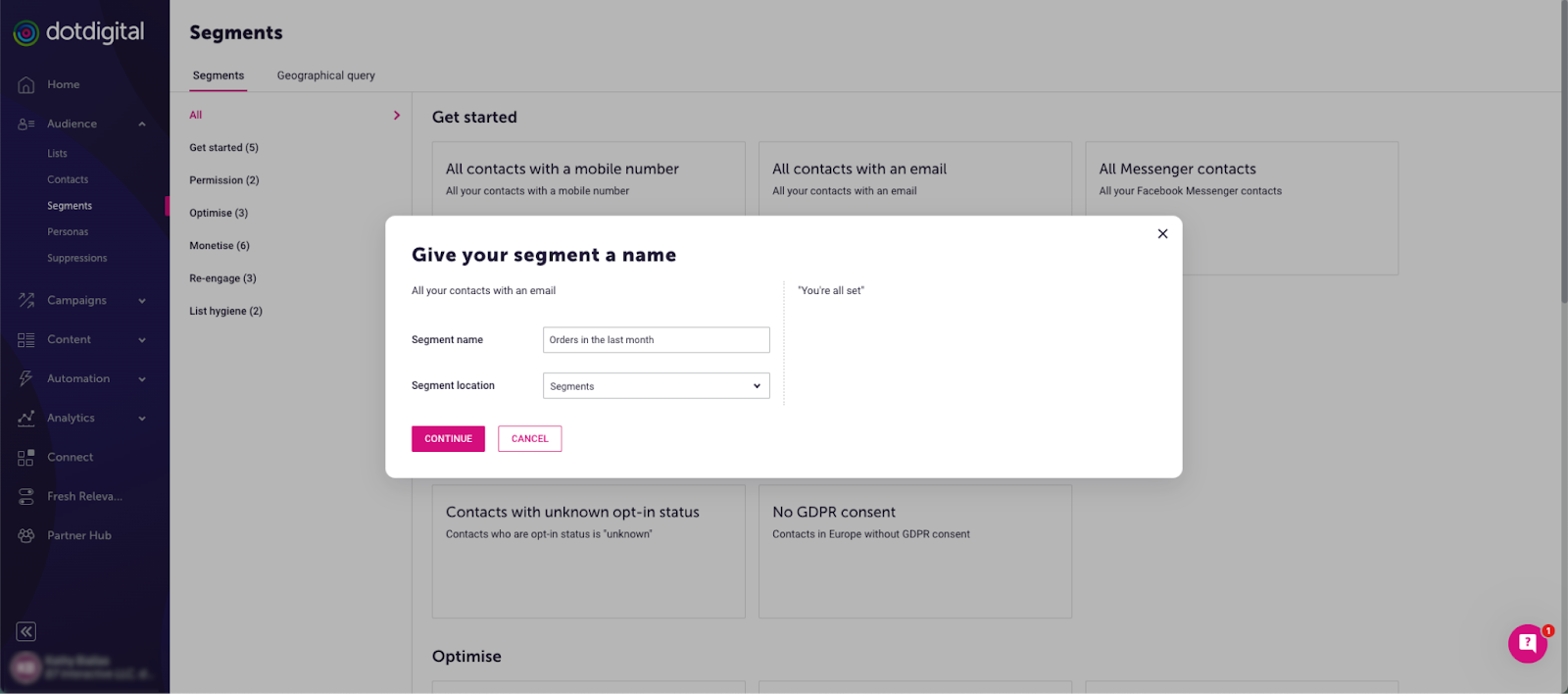The height and width of the screenshot is (694, 1568).
Task: Open the help chat bubble
Action: 1527,643
